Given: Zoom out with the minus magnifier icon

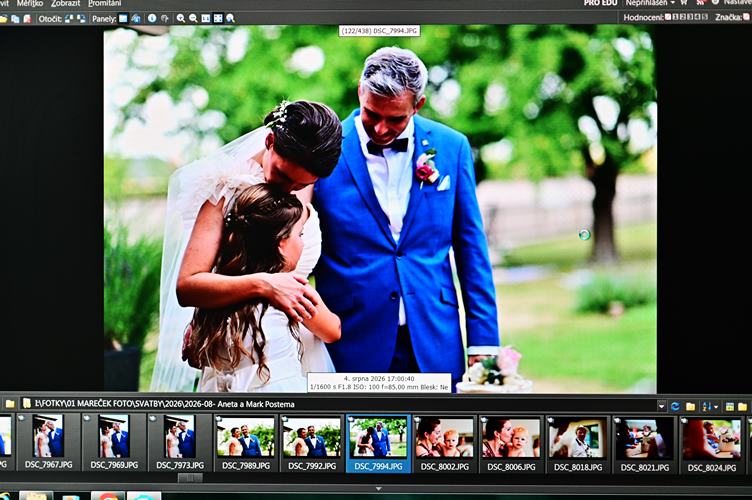Looking at the screenshot, I should coord(193,19).
